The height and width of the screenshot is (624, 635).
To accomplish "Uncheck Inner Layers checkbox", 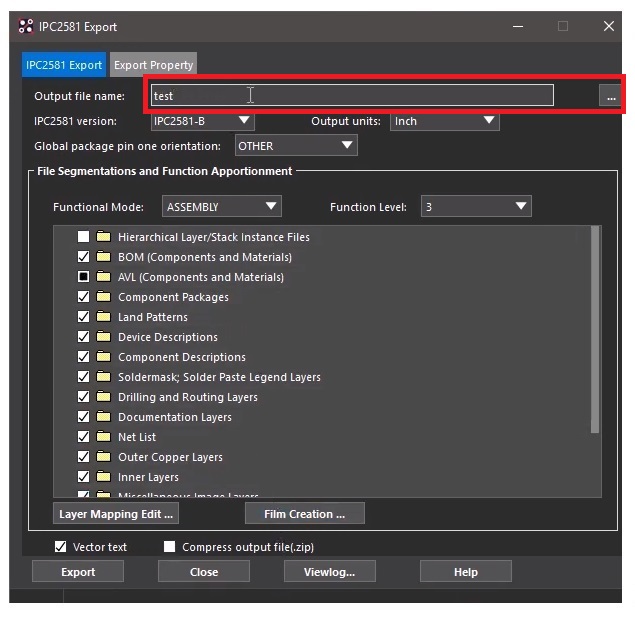I will 83,476.
